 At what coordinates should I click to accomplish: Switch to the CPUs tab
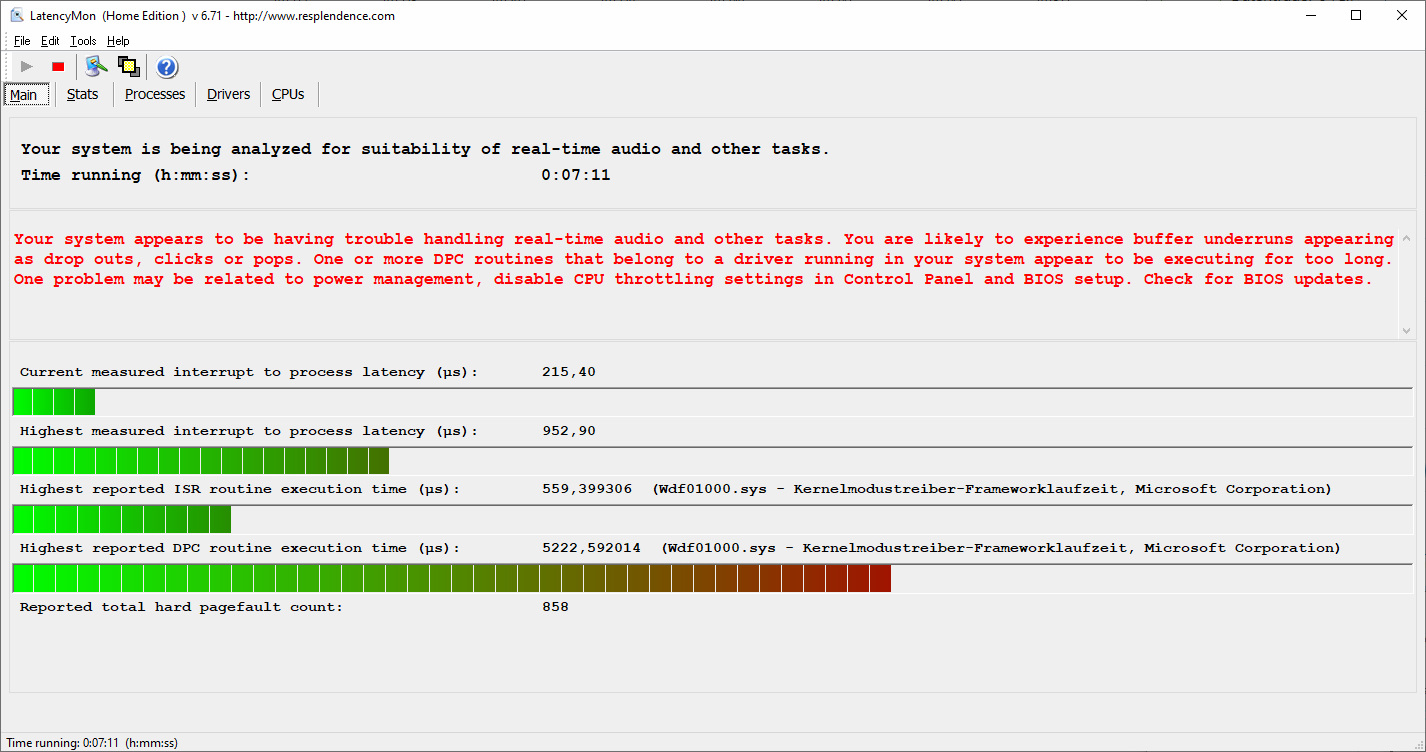coord(288,94)
